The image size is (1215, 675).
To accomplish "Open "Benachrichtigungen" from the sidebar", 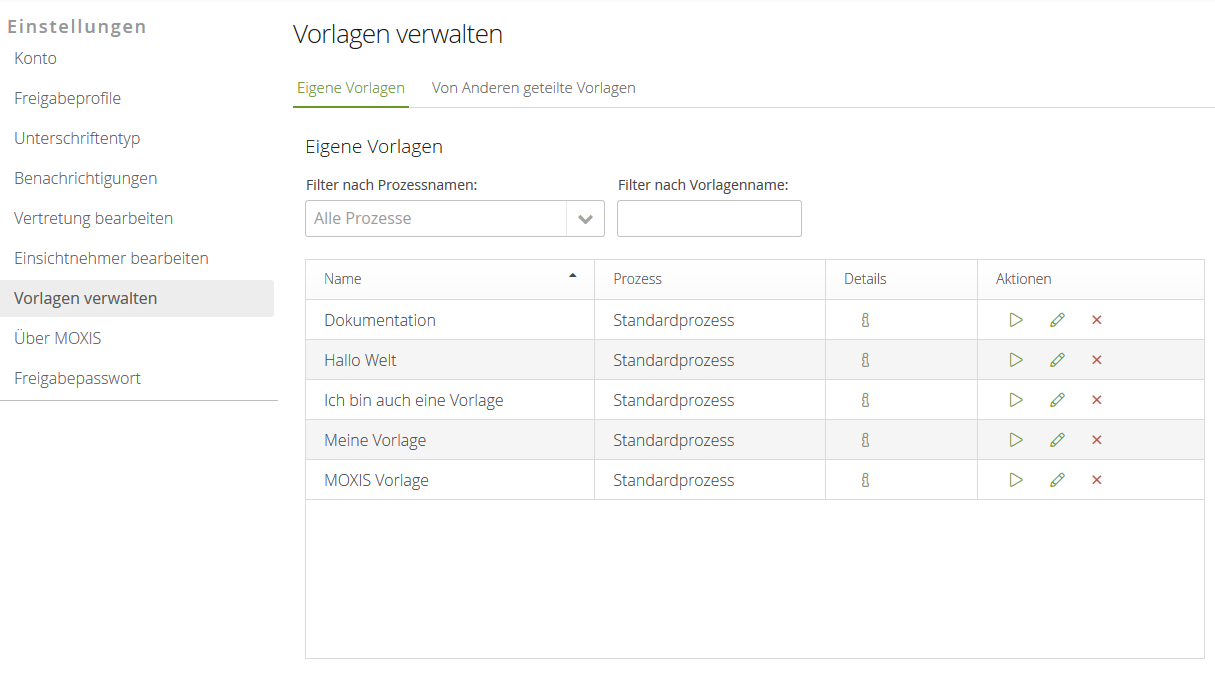I will pos(85,178).
